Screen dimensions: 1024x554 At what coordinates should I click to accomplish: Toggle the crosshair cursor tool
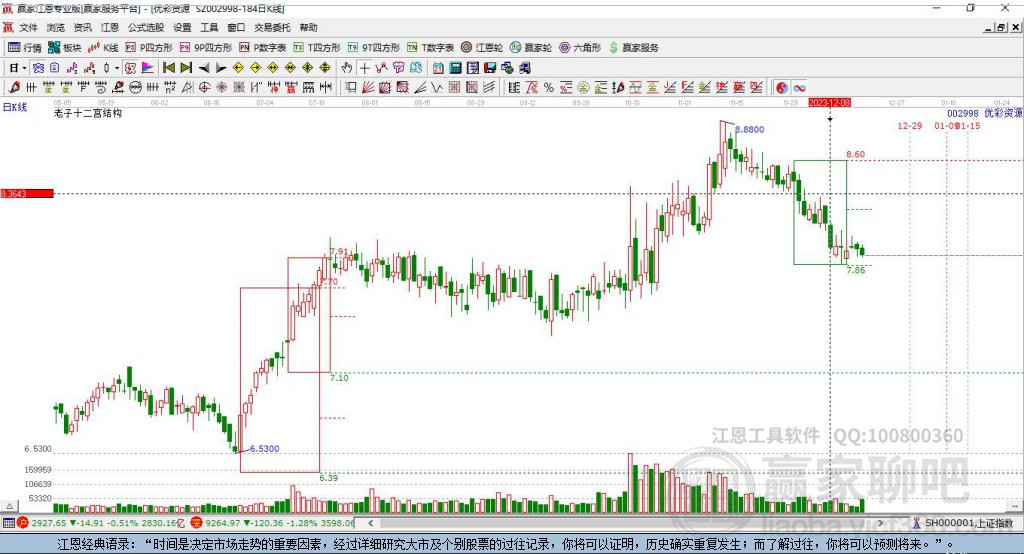click(364, 68)
